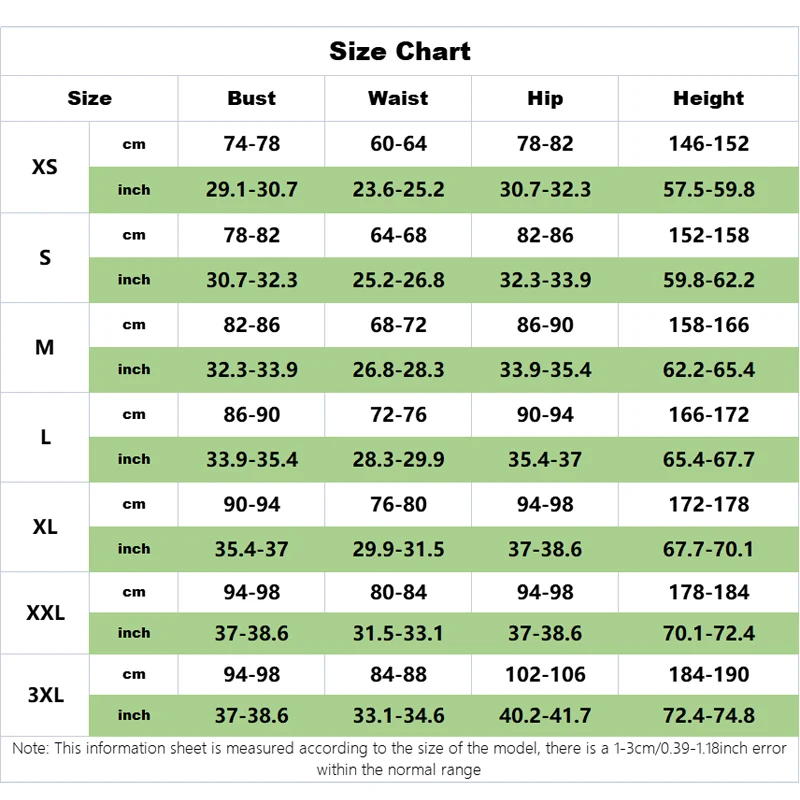
Task: Click the measurement error note text
Action: [x=399, y=759]
